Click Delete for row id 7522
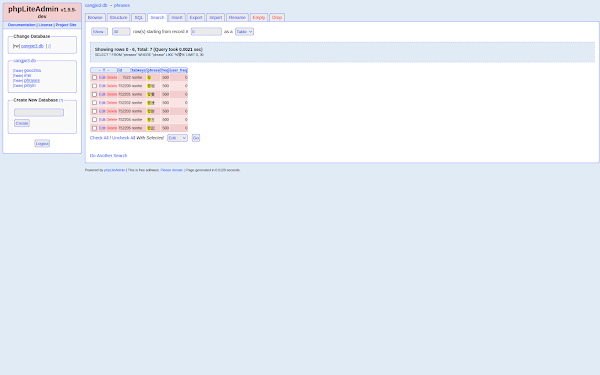600x375 pixels. pos(112,78)
